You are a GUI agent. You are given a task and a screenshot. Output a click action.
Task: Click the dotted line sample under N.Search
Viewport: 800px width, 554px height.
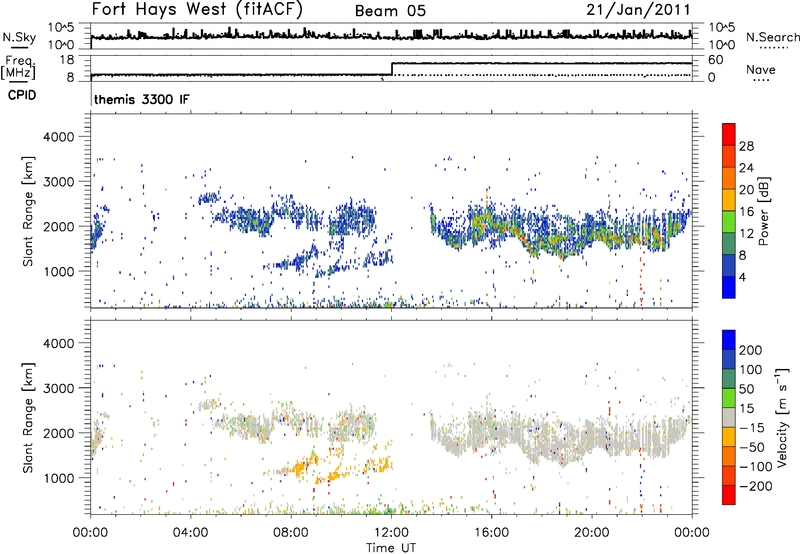[x=772, y=47]
